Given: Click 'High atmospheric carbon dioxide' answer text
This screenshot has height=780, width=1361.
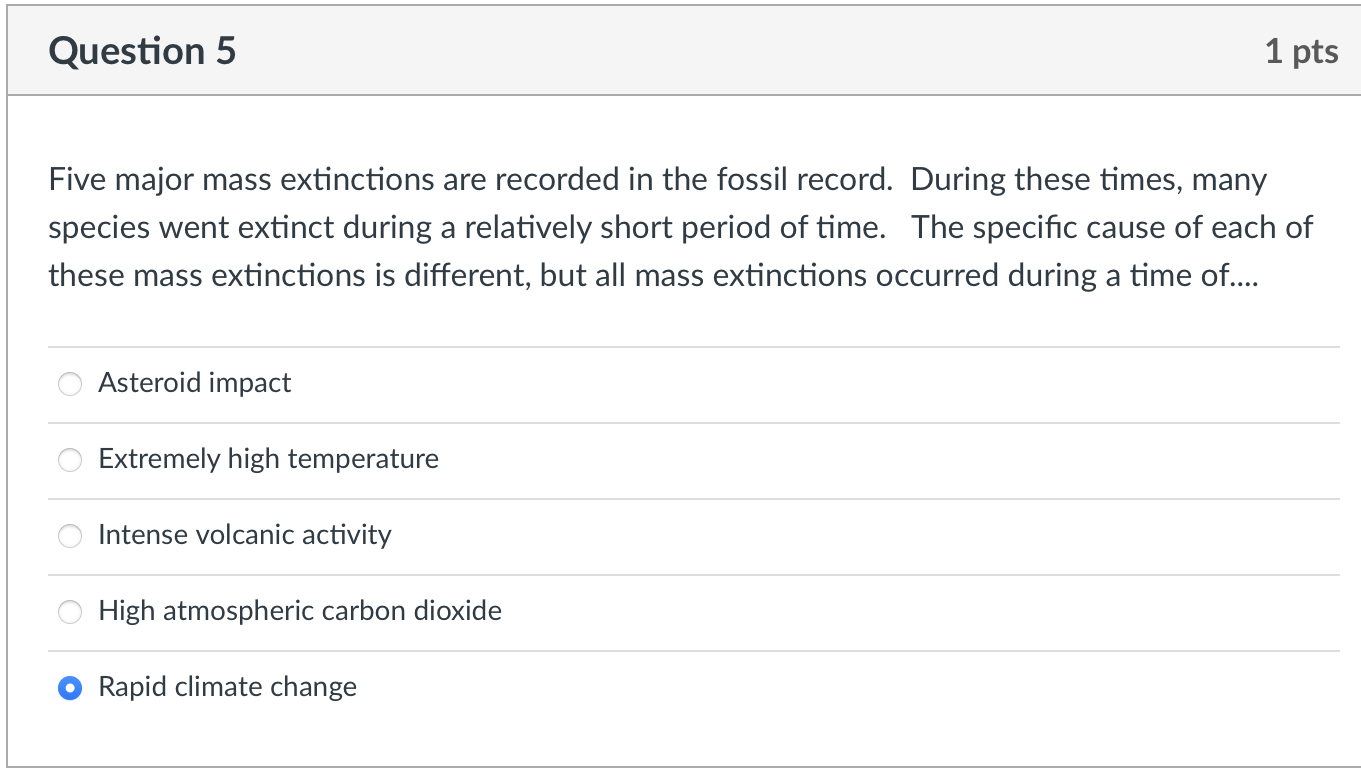Looking at the screenshot, I should click(x=300, y=611).
